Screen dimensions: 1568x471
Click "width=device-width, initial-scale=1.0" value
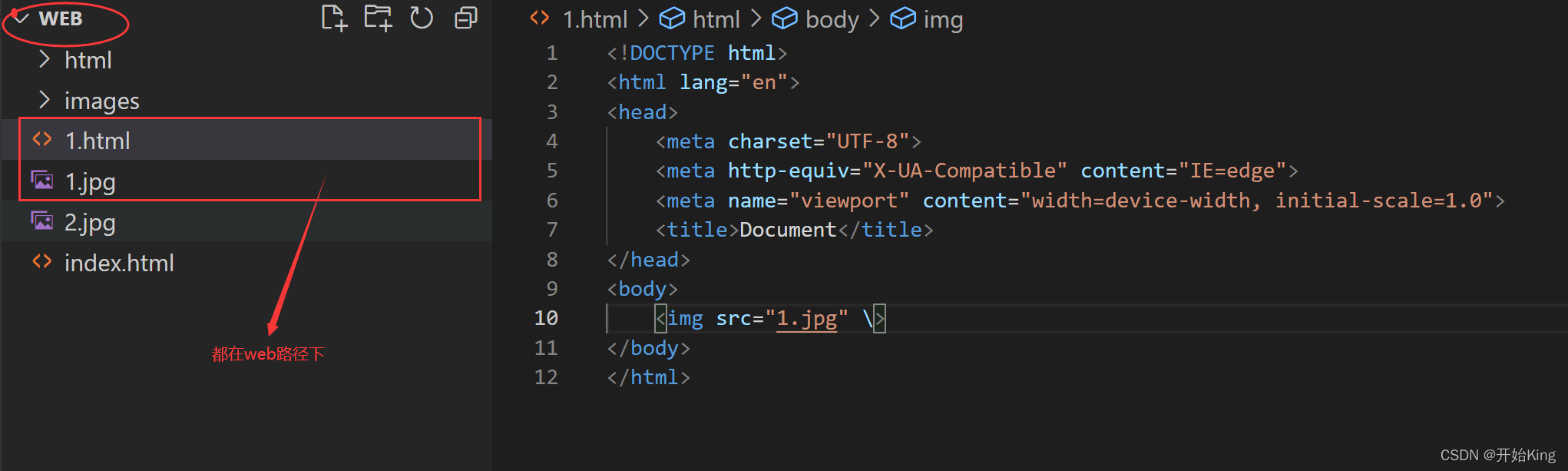[x=1257, y=201]
